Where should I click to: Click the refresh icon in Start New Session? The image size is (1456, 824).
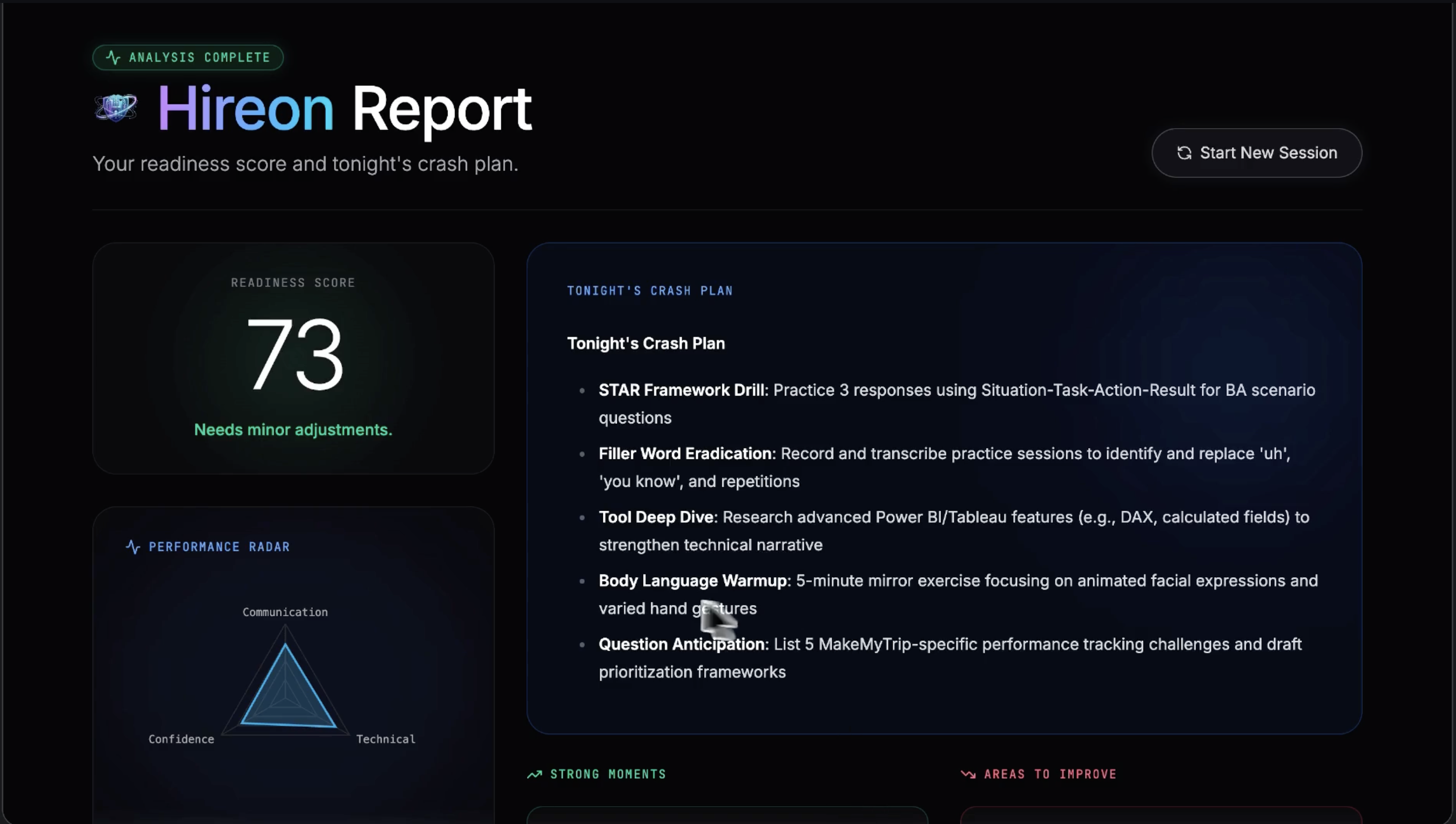(1184, 153)
